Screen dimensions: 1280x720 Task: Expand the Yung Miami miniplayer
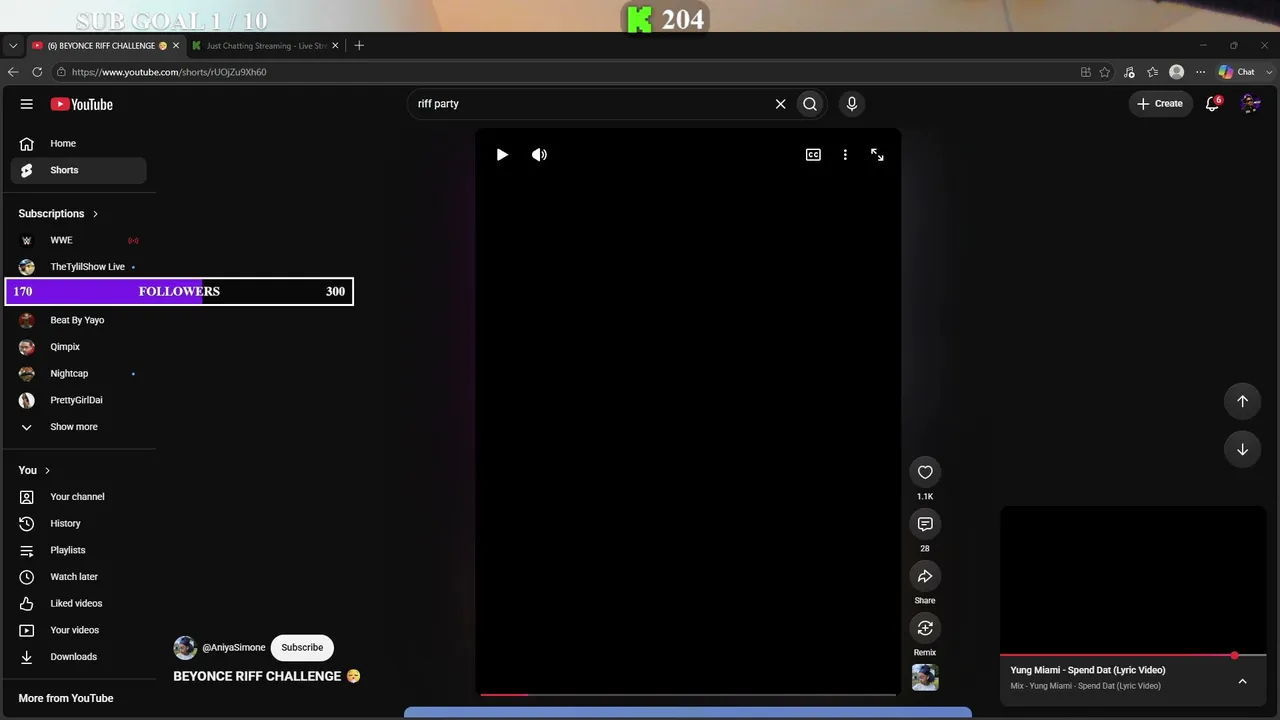(x=1242, y=682)
